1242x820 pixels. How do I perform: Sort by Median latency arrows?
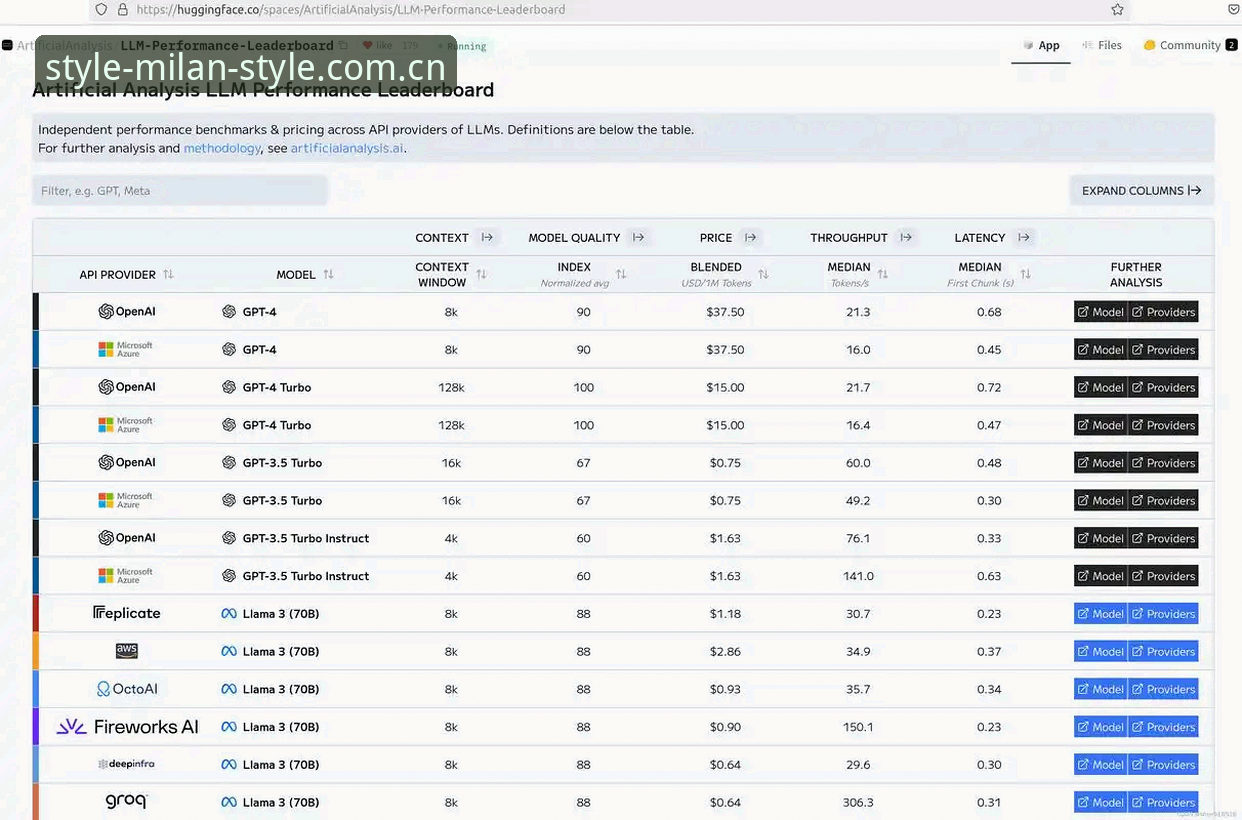pos(1025,274)
